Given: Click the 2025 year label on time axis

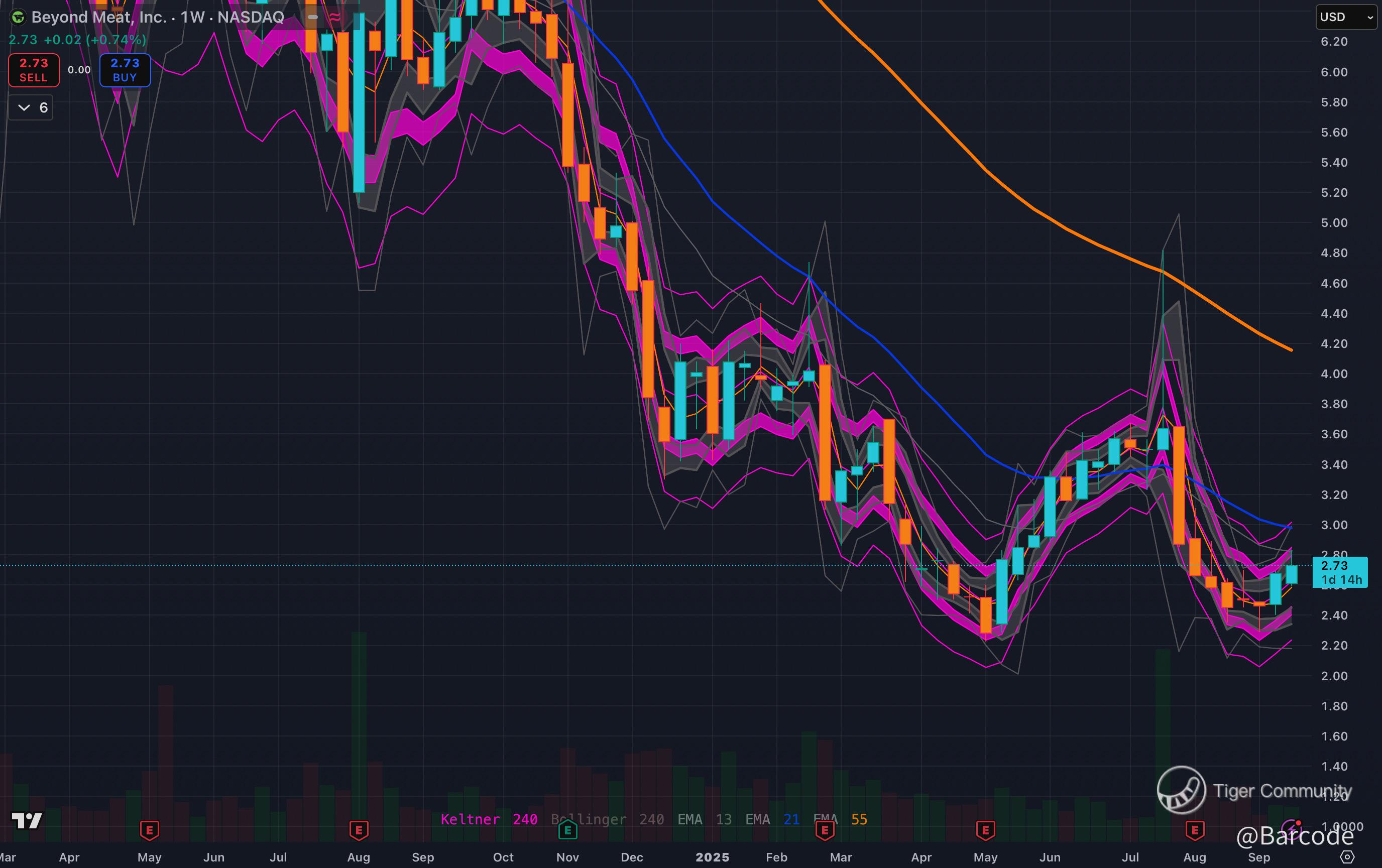Looking at the screenshot, I should point(712,857).
